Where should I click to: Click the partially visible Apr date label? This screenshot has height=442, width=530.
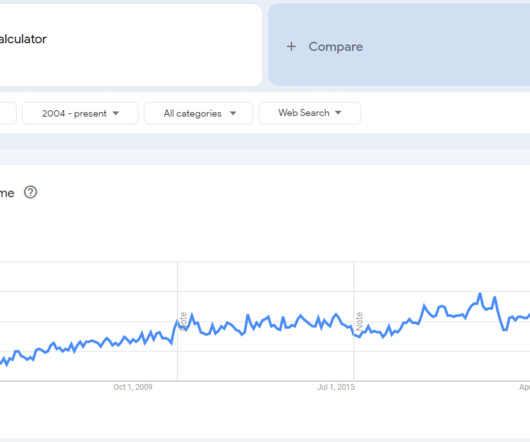click(x=524, y=387)
